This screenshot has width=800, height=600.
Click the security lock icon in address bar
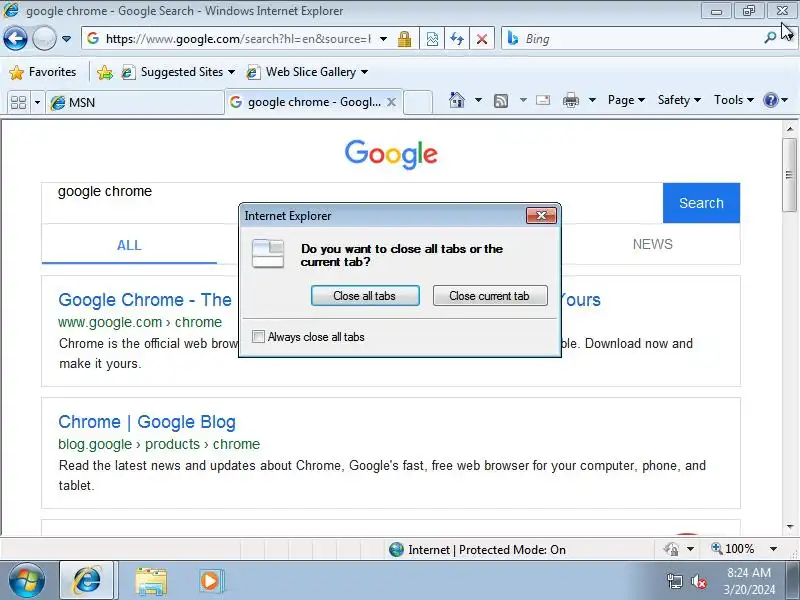click(405, 39)
